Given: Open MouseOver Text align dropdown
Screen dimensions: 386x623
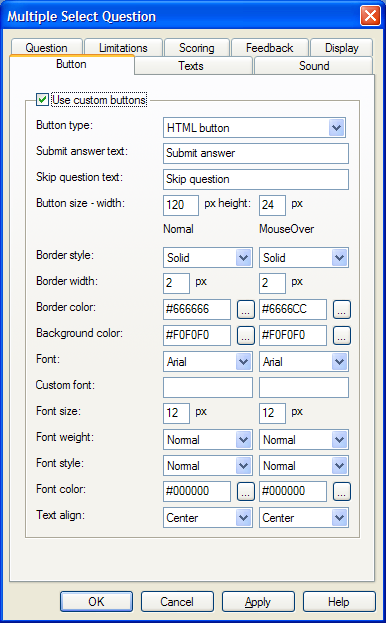Looking at the screenshot, I should pyautogui.click(x=304, y=517).
